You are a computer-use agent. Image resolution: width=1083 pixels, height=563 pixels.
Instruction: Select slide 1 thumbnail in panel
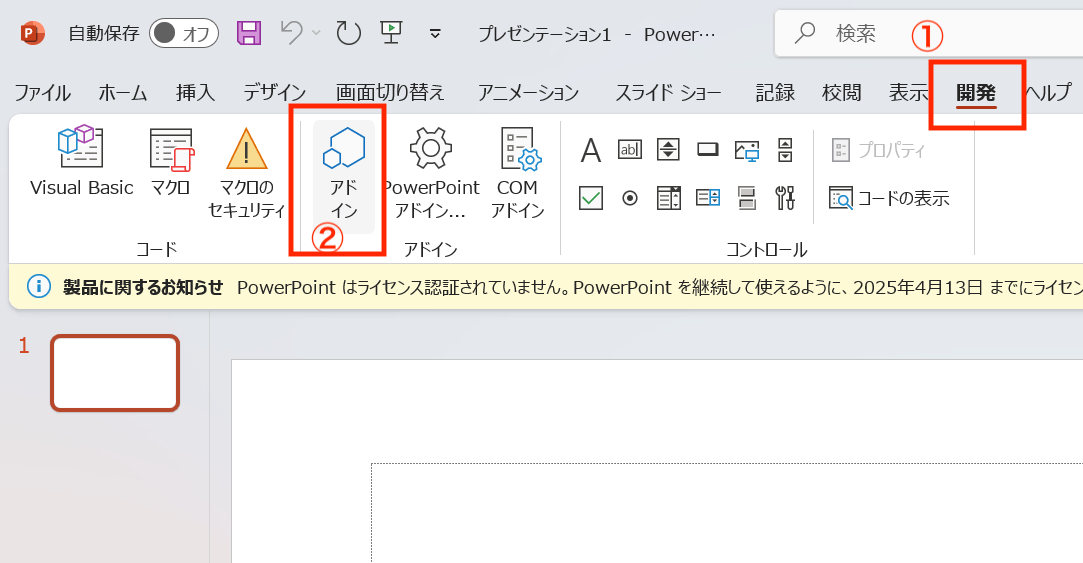point(115,373)
